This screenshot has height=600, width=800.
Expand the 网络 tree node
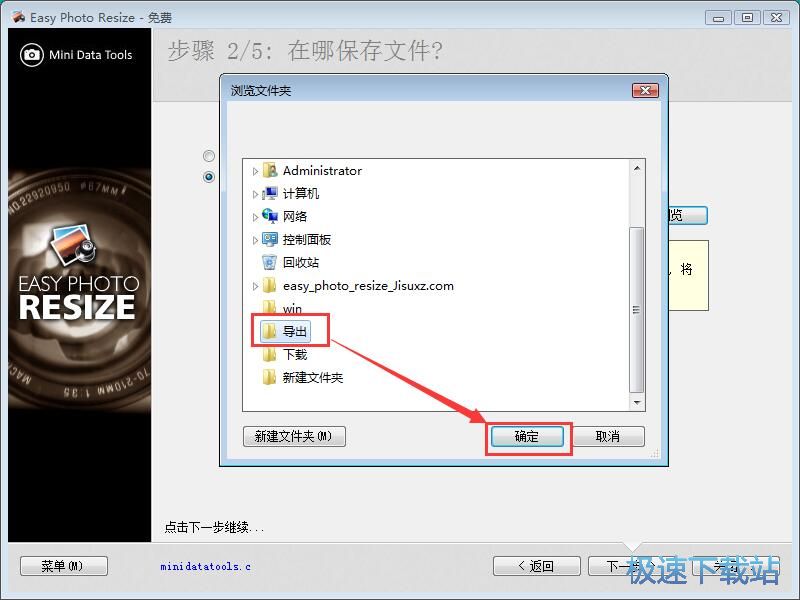coord(255,217)
